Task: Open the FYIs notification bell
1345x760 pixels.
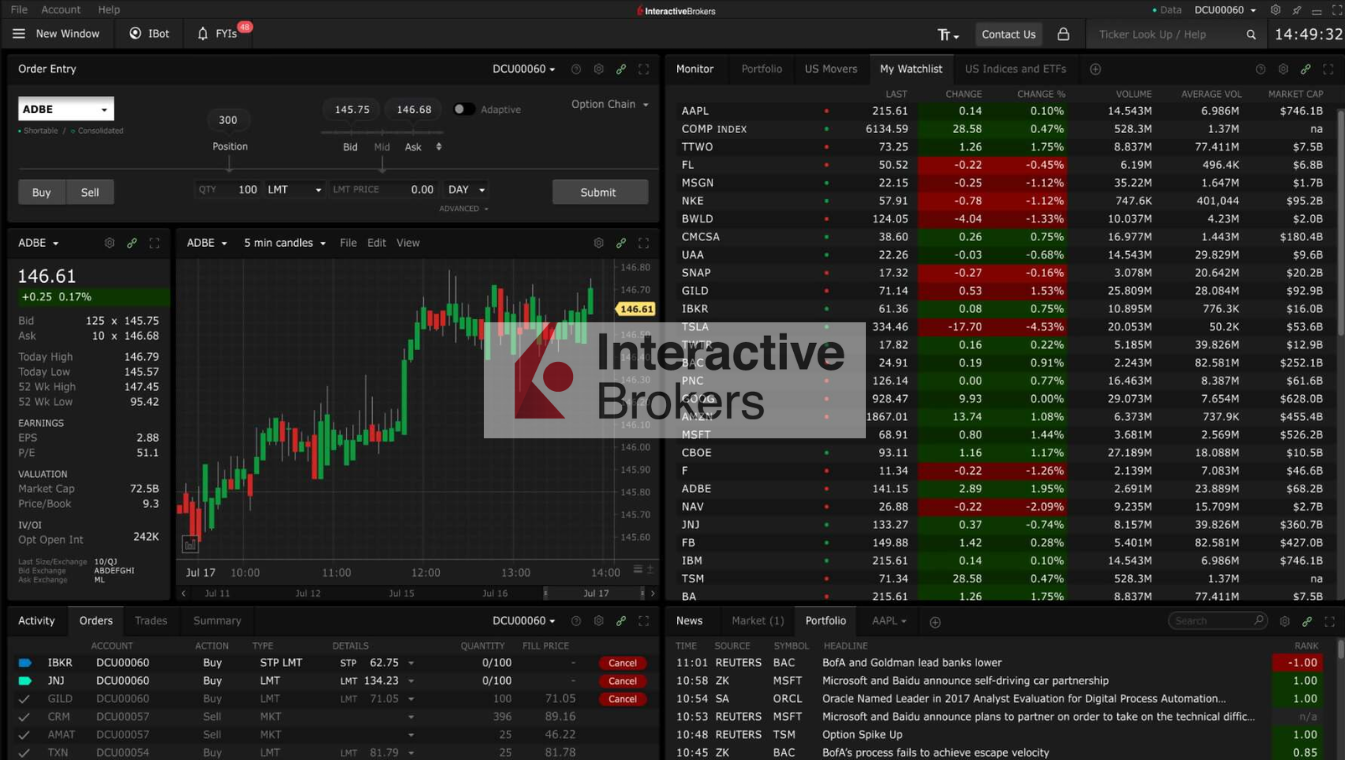Action: point(204,34)
